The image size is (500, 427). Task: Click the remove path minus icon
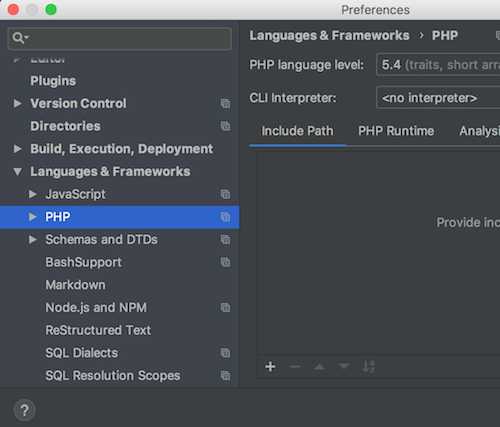tap(295, 367)
